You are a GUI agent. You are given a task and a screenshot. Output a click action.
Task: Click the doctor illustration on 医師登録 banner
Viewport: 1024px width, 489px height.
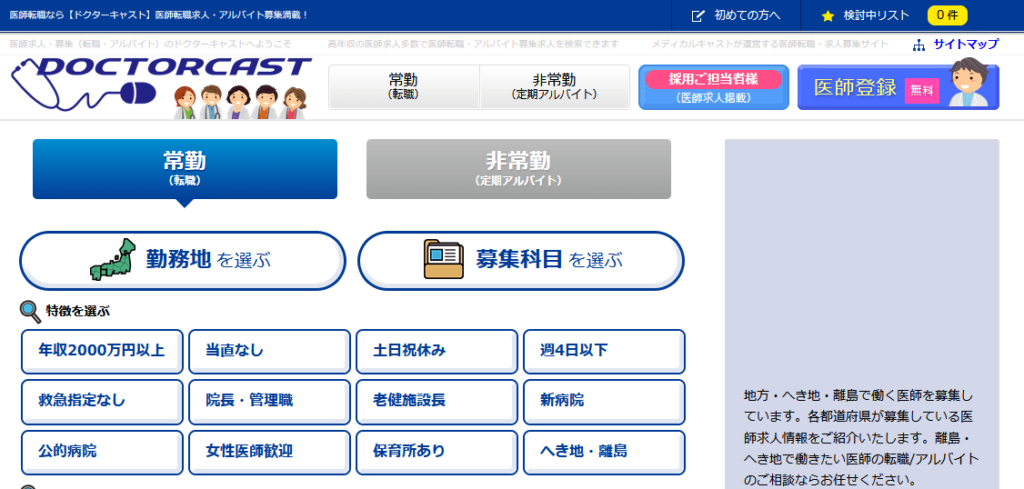coord(968,83)
